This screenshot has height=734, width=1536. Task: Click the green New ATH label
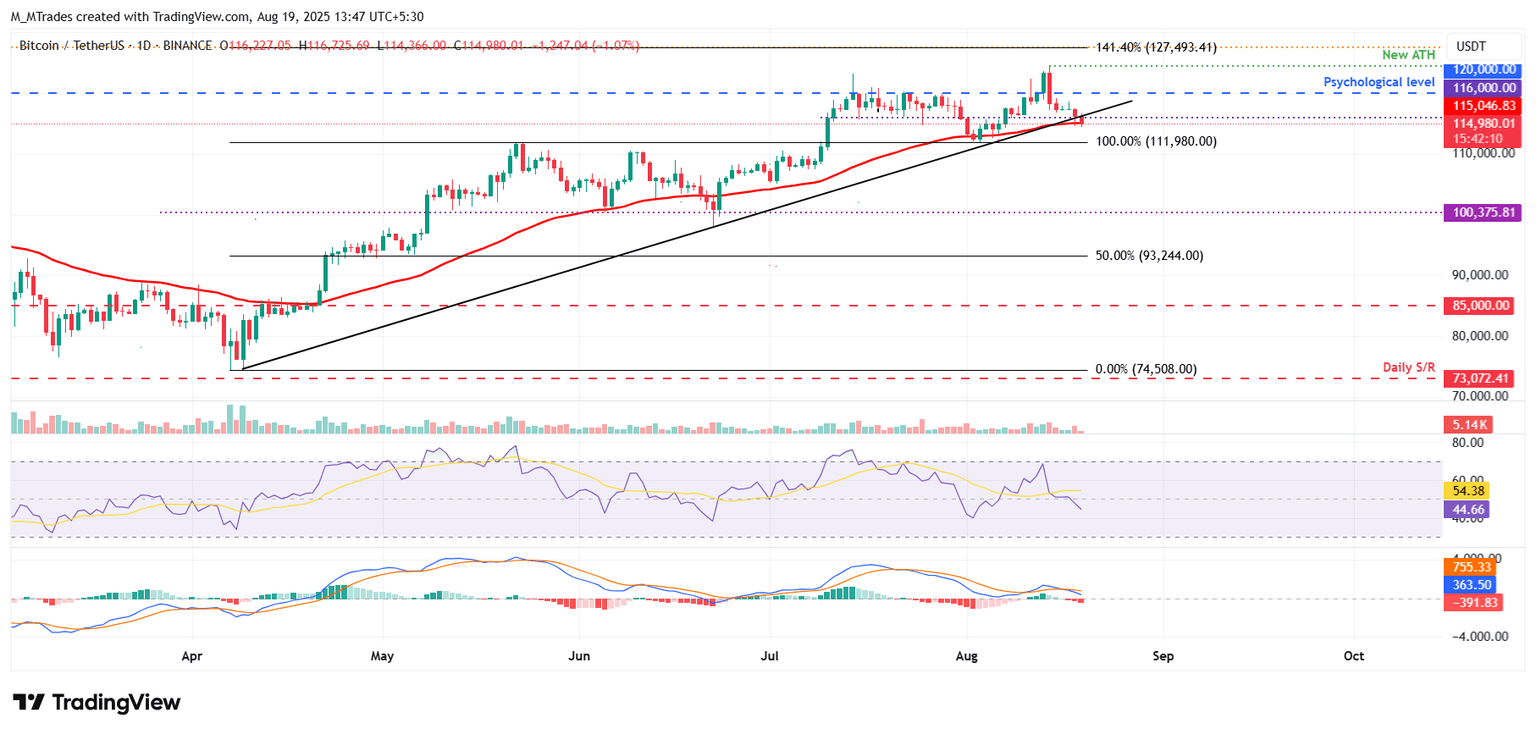(1410, 55)
